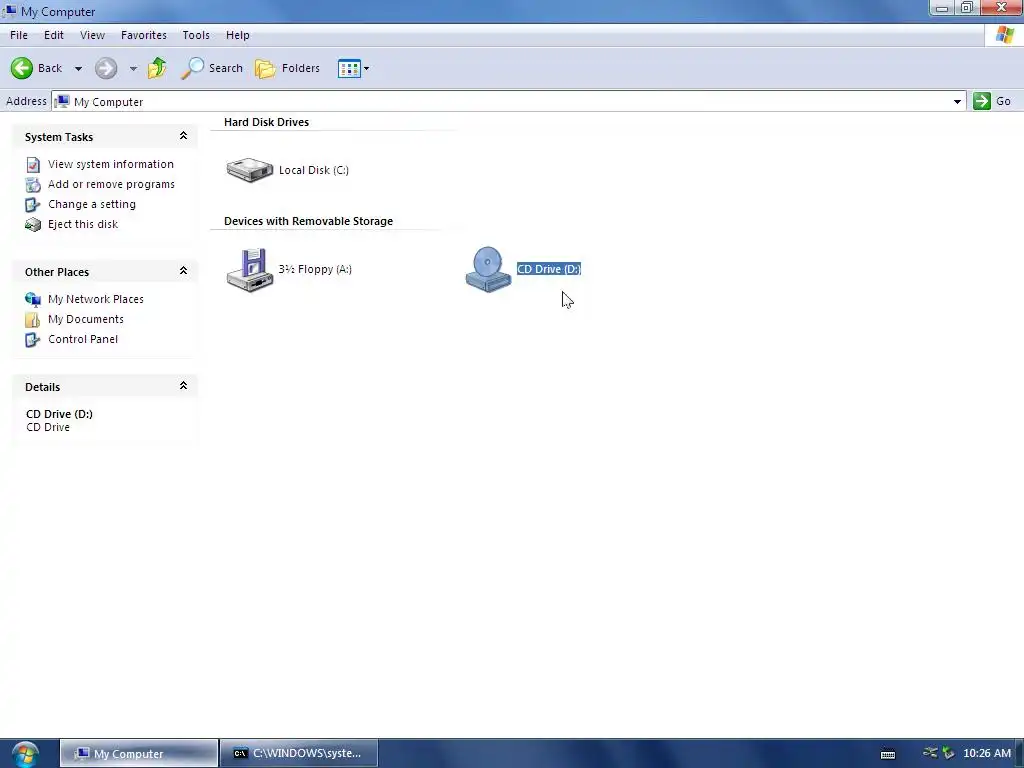Click the network connection tray icon
The height and width of the screenshot is (768, 1024).
coord(930,753)
